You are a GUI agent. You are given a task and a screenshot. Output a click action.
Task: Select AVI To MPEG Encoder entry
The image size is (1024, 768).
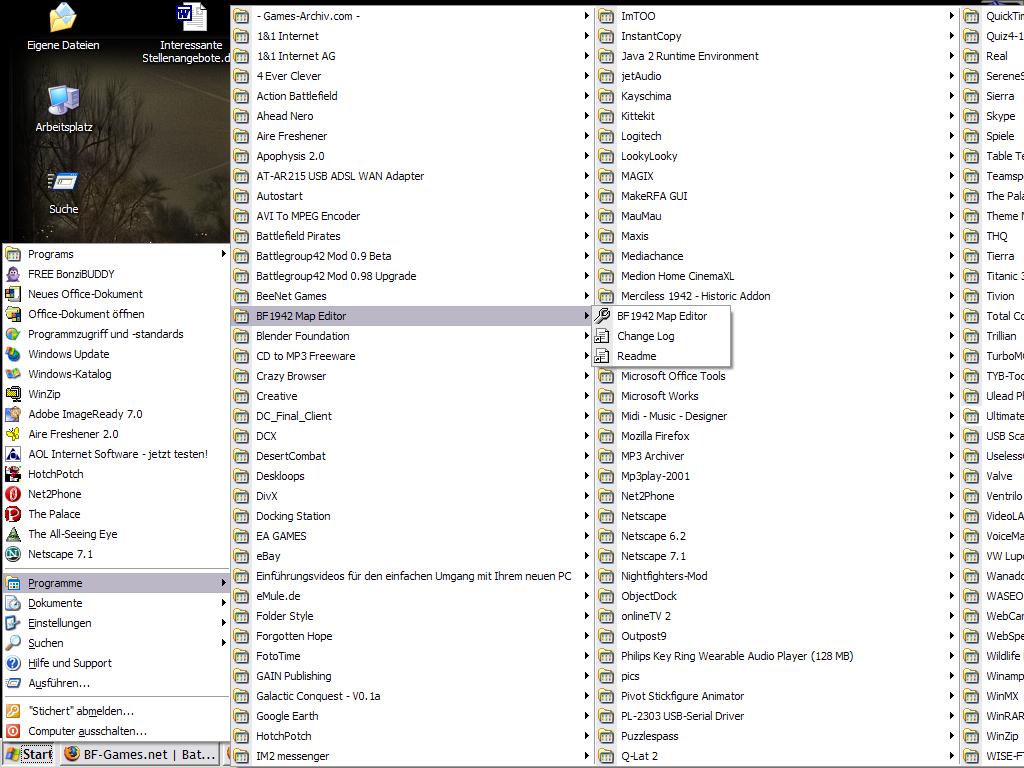coord(411,216)
